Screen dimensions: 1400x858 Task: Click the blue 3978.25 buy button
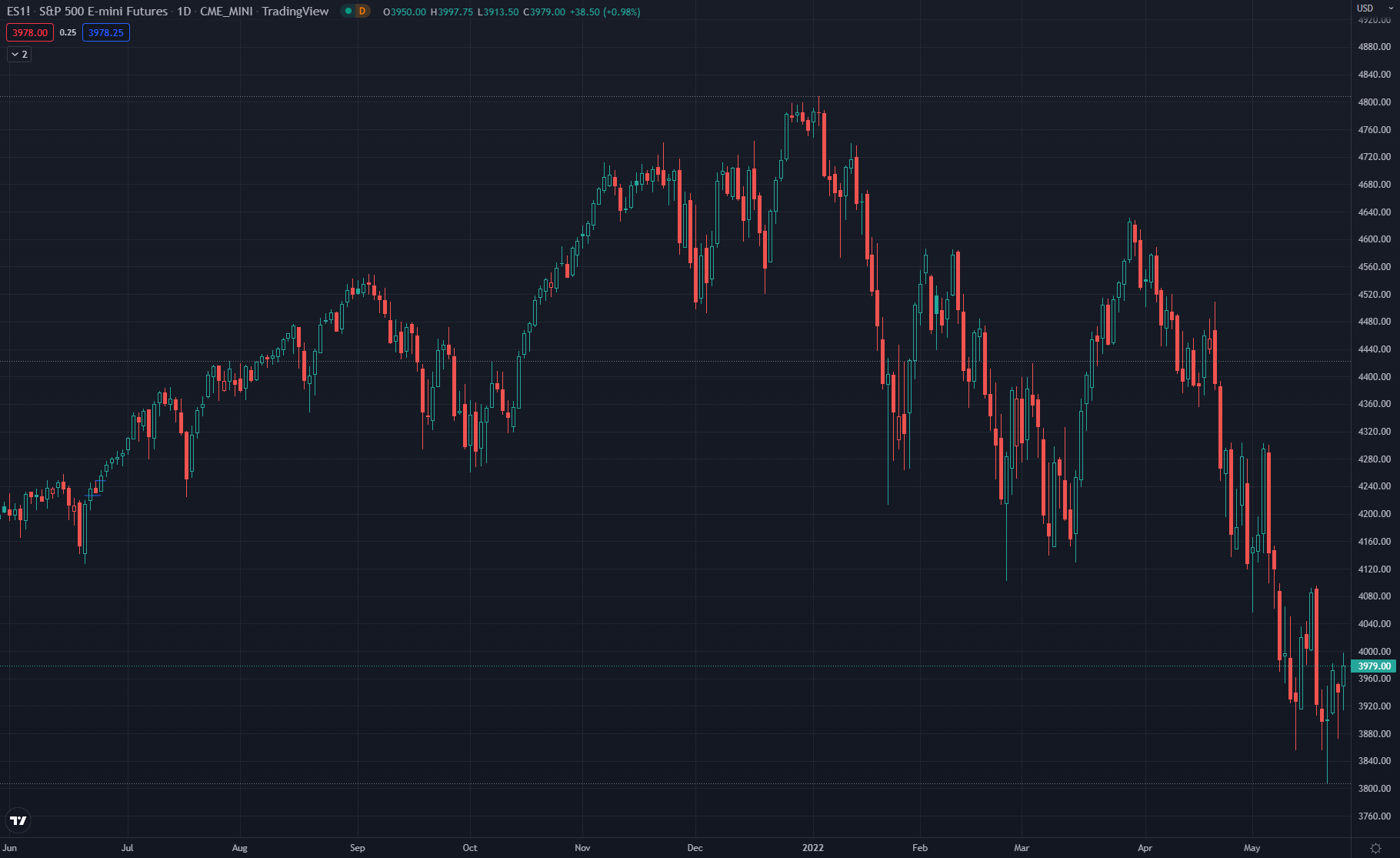tap(106, 32)
